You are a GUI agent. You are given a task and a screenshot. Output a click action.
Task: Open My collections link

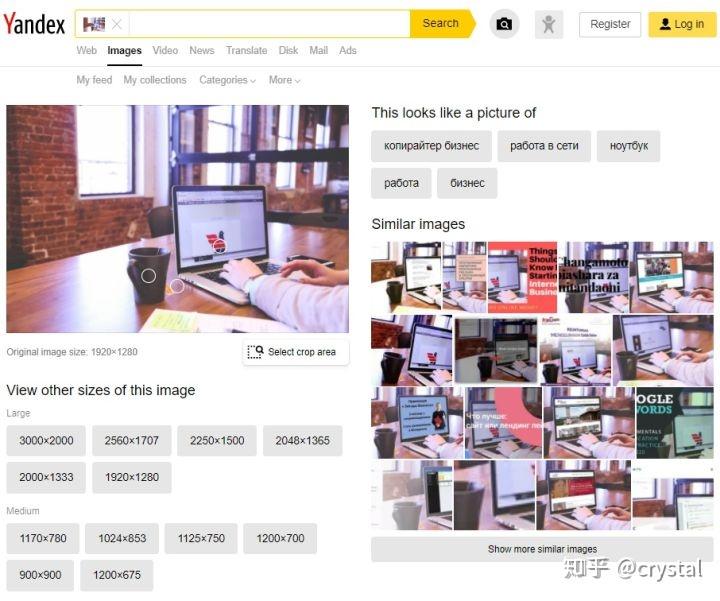pyautogui.click(x=155, y=80)
